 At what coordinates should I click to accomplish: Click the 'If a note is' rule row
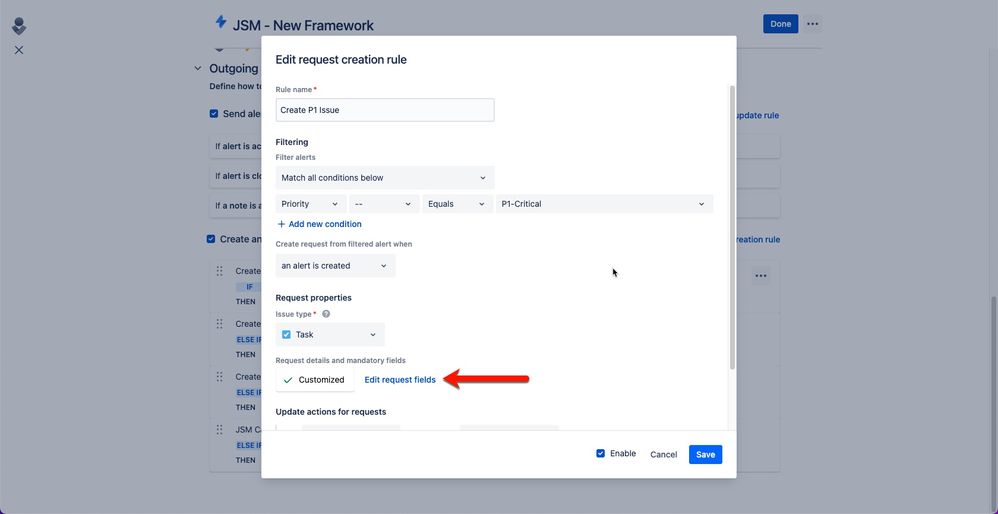coord(235,205)
